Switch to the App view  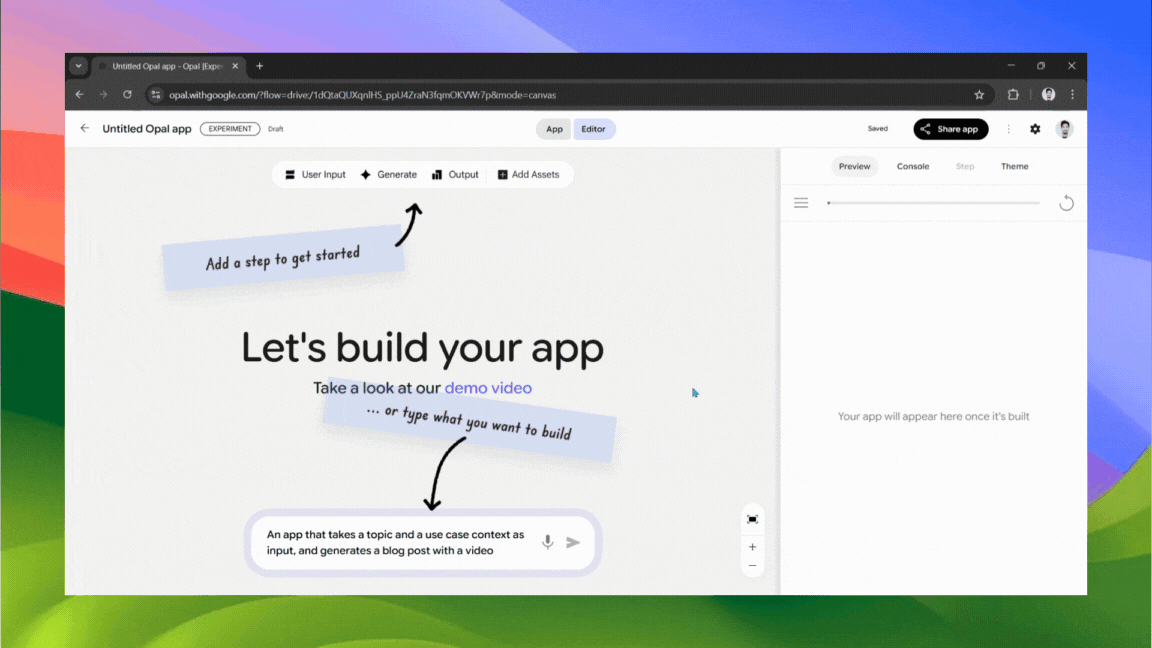[553, 129]
